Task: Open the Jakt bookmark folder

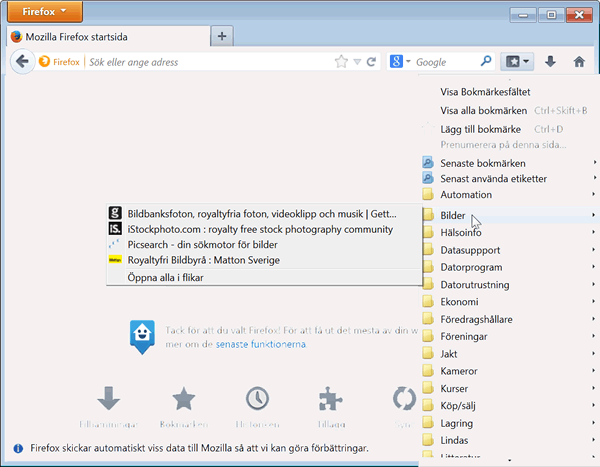Action: click(x=509, y=354)
